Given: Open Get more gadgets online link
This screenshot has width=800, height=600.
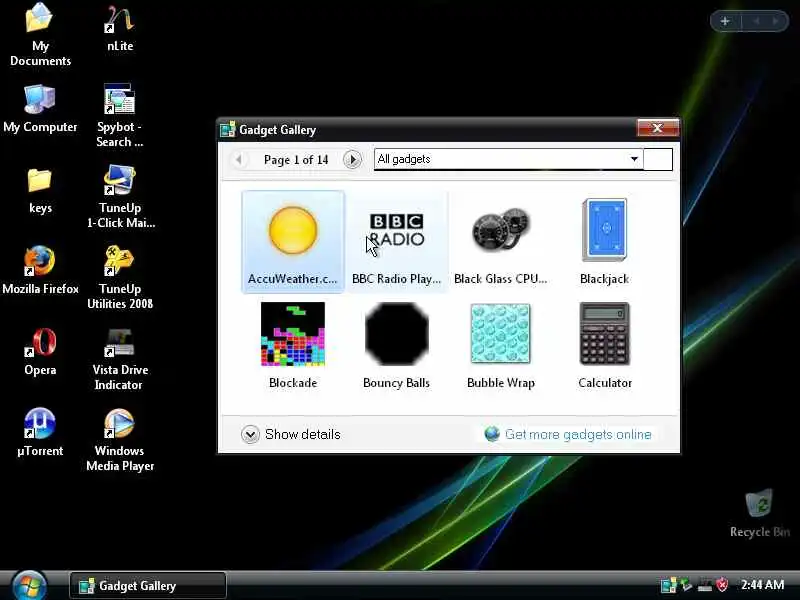Looking at the screenshot, I should pos(568,434).
